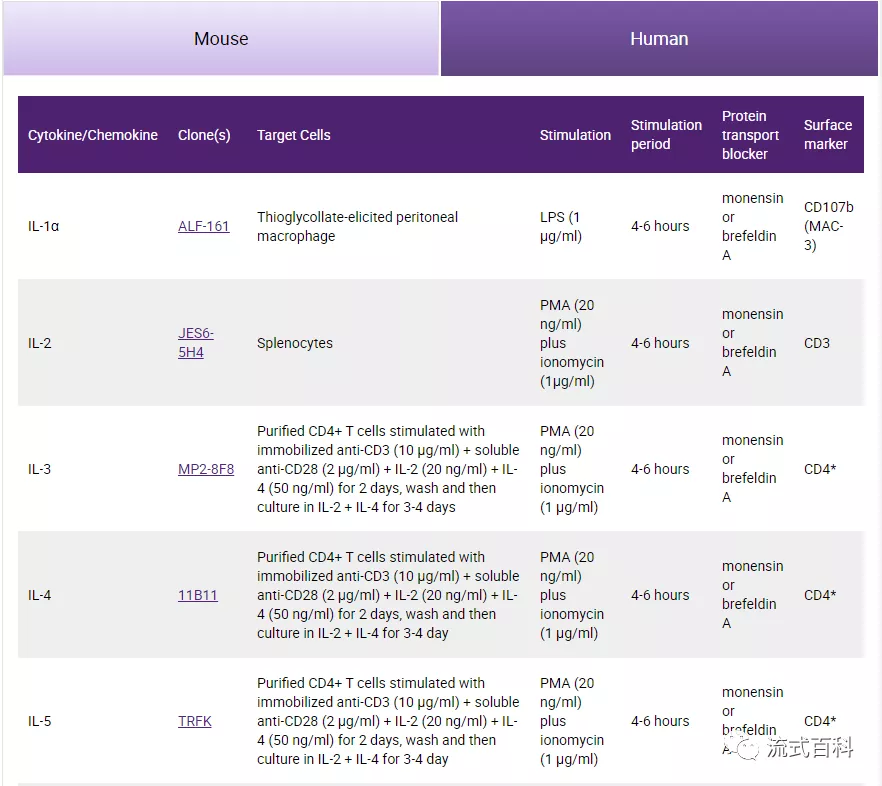Open the ALF-161 clone link
Viewport: 882px width, 786px height.
[203, 226]
